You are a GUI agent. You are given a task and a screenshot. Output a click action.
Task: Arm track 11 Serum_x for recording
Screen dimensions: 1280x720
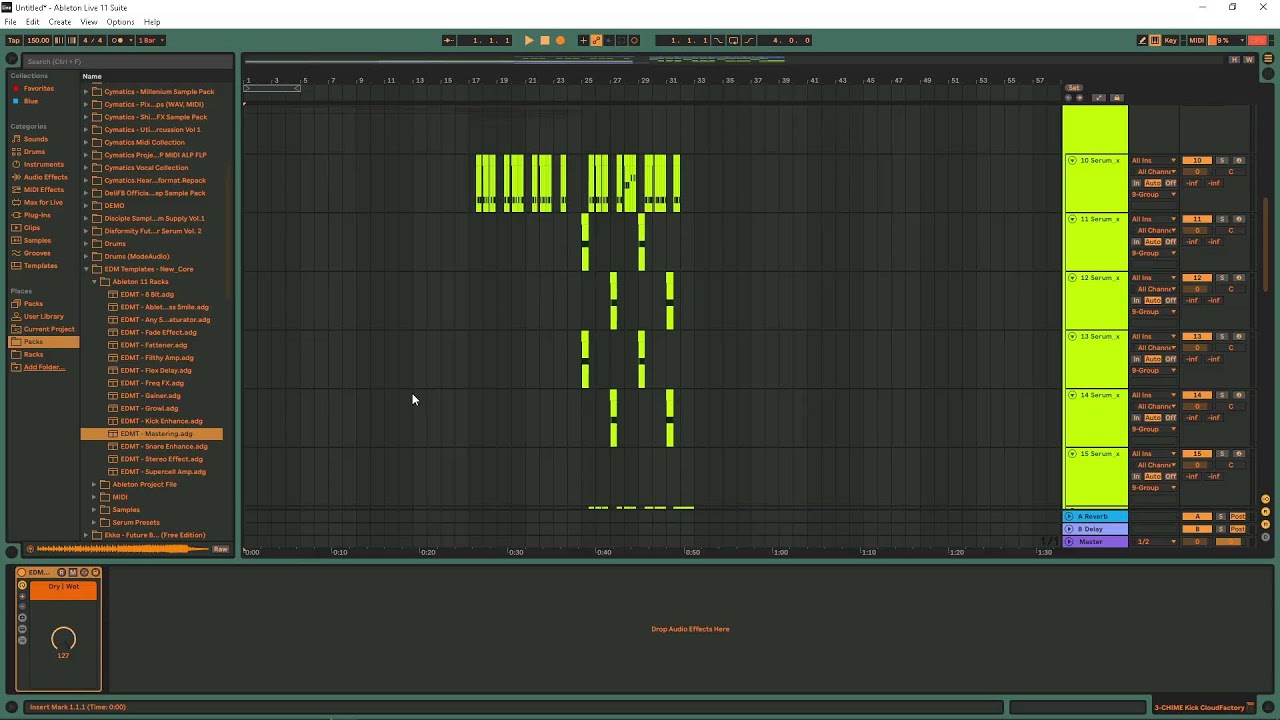[x=1239, y=219]
